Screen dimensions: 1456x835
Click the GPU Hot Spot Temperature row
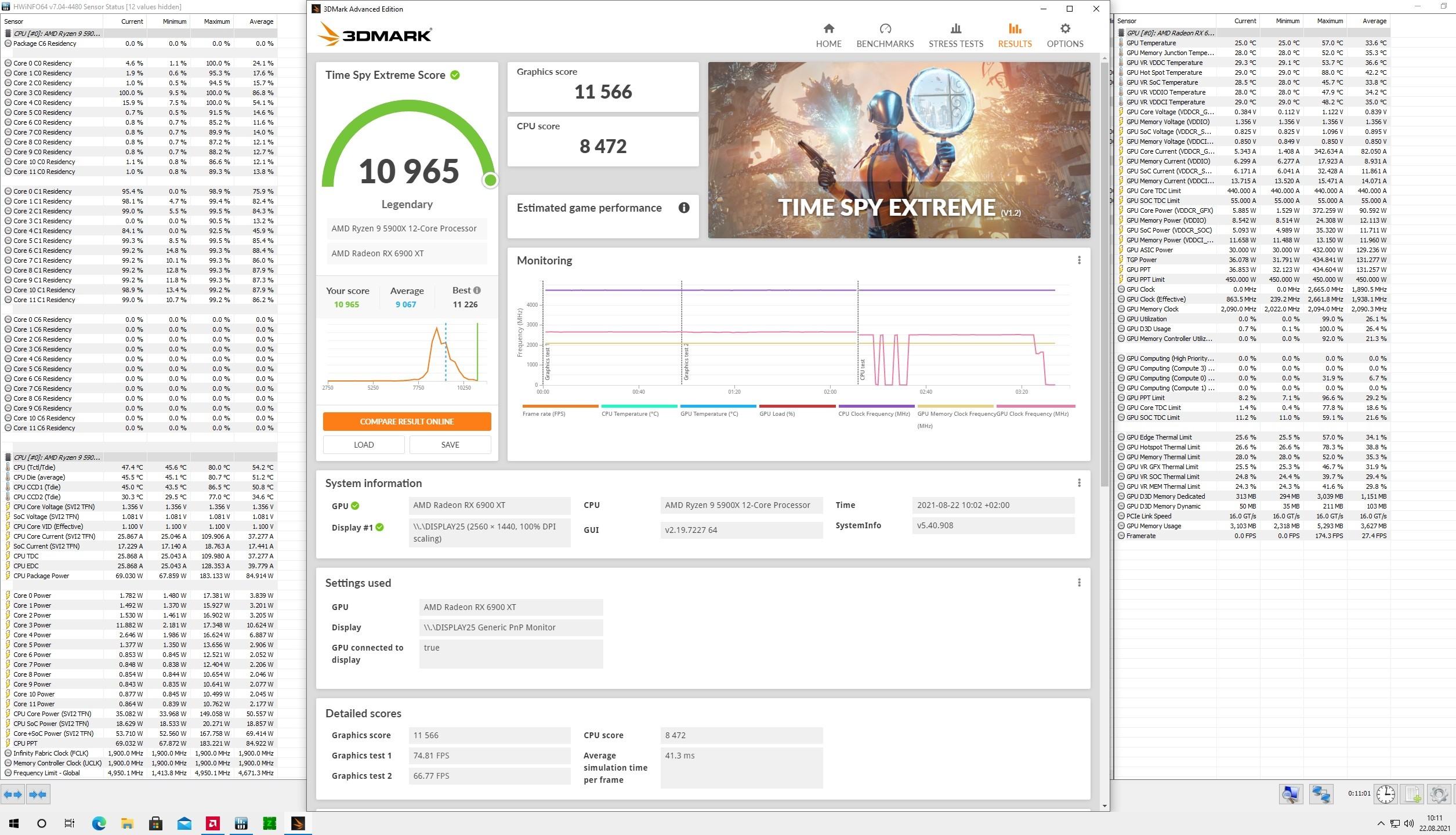coord(1253,72)
